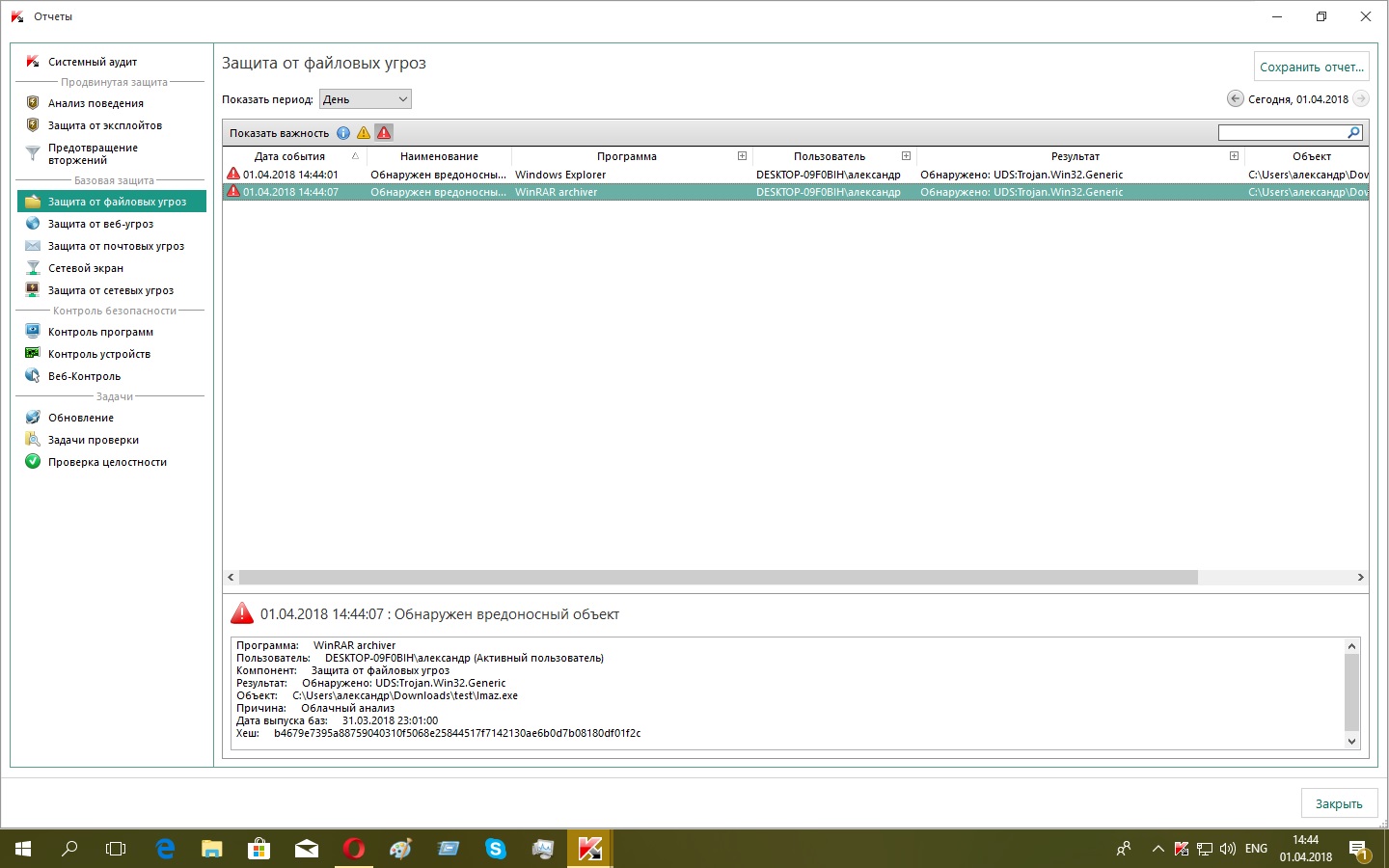Open Skype from the taskbar
Viewport: 1389px width, 868px height.
[x=496, y=849]
